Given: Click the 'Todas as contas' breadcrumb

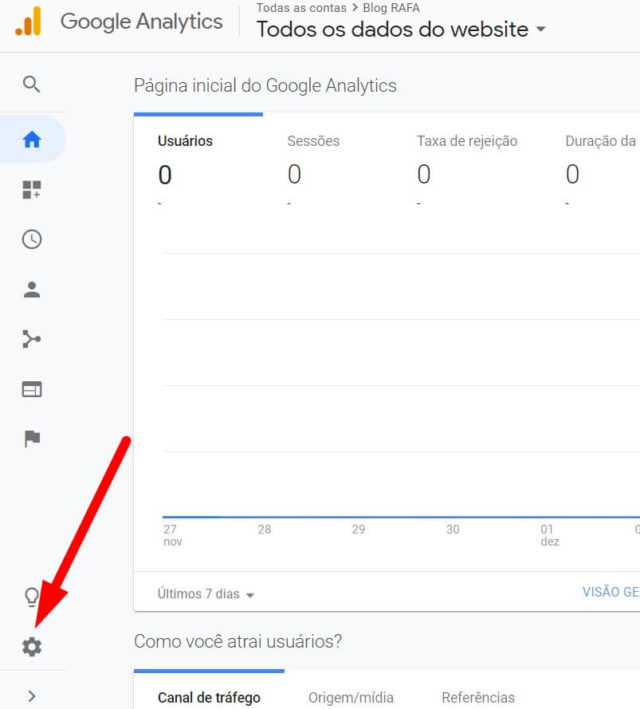Looking at the screenshot, I should coord(301,8).
